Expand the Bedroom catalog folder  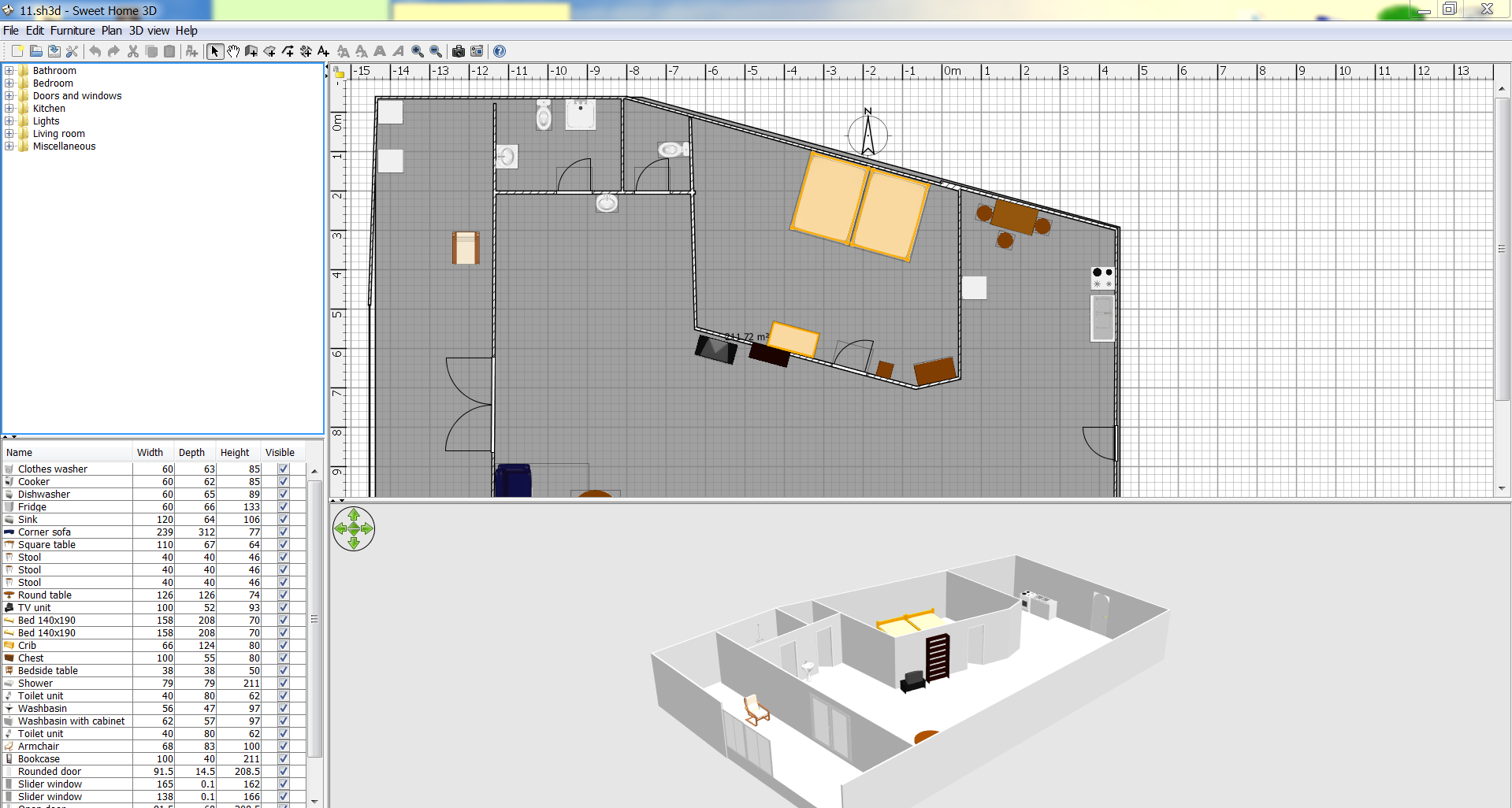click(9, 83)
